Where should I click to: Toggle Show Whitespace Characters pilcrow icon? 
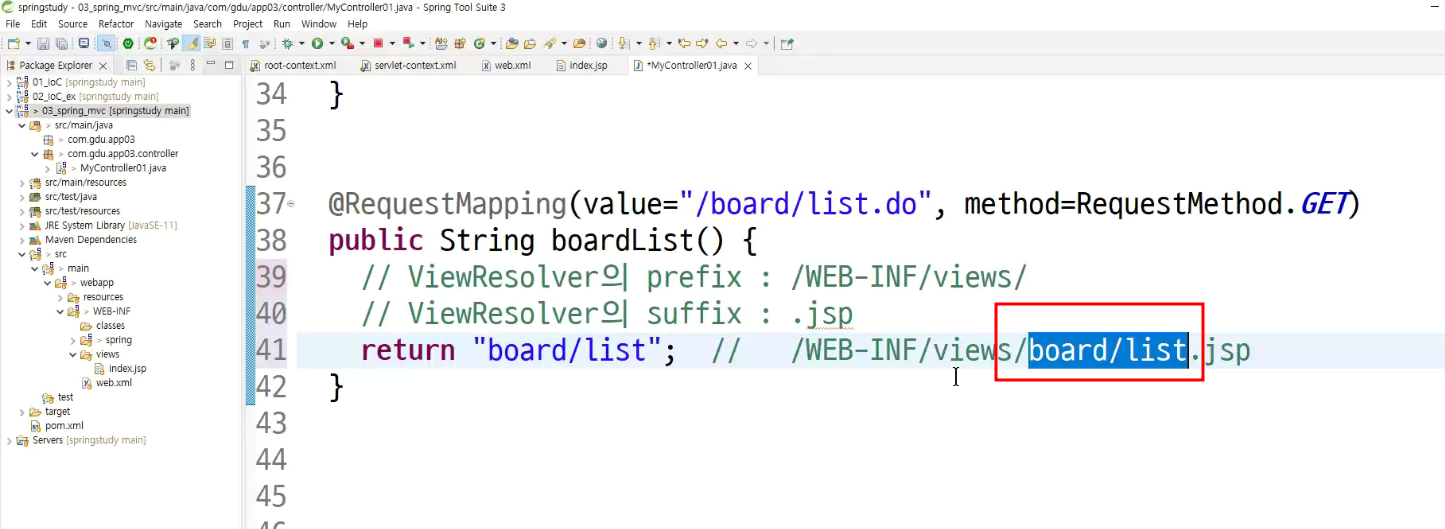(245, 43)
